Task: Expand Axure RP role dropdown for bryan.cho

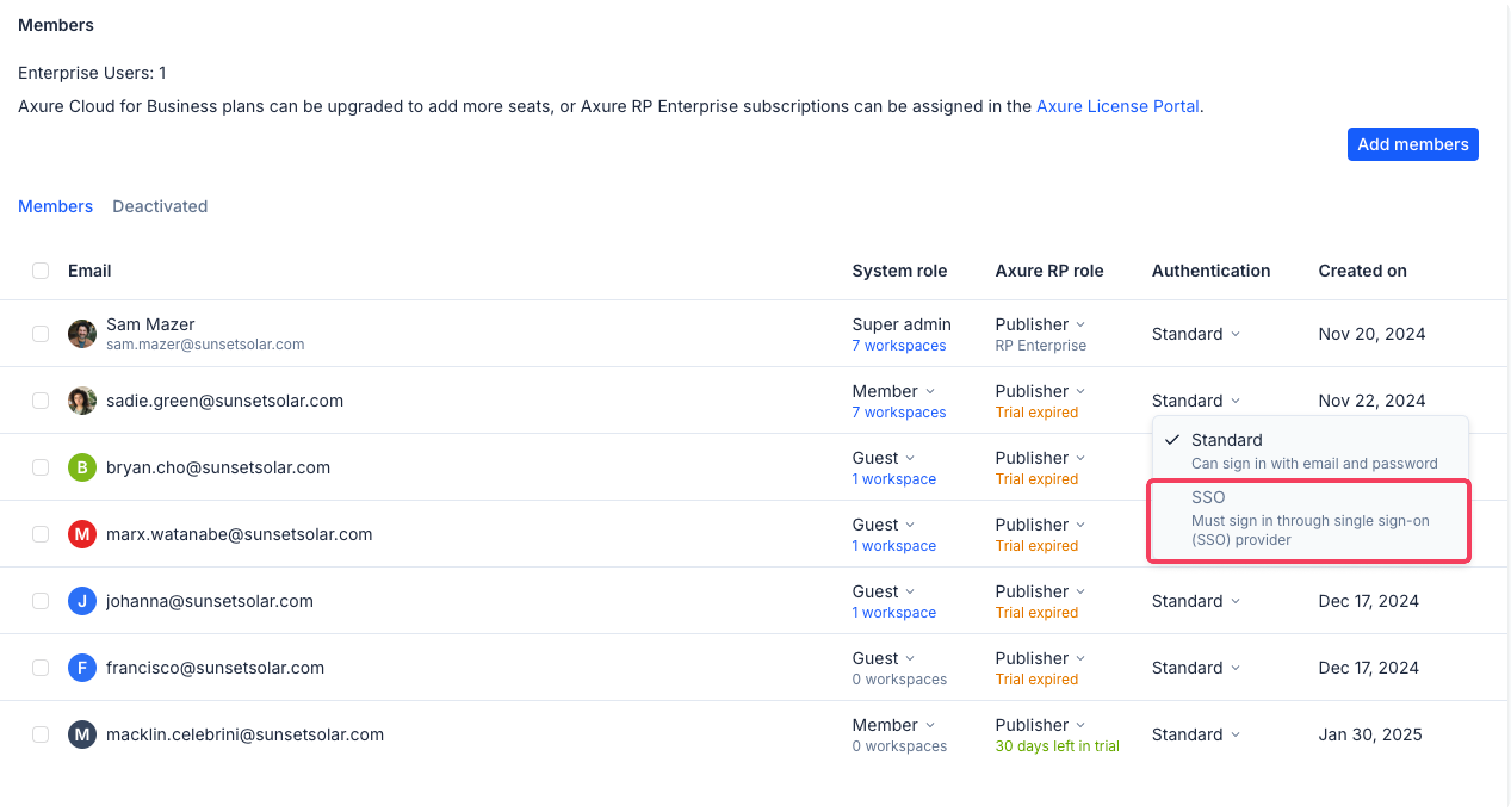Action: click(1040, 458)
